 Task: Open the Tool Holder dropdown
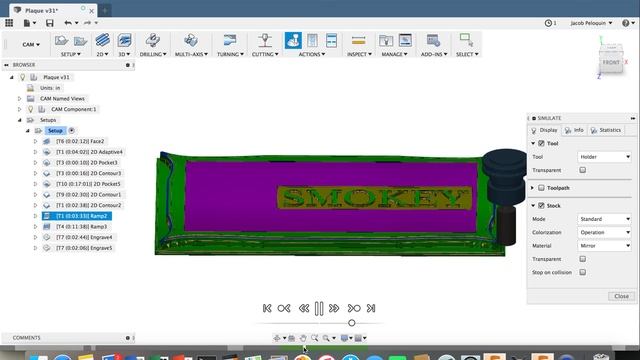pyautogui.click(x=604, y=157)
